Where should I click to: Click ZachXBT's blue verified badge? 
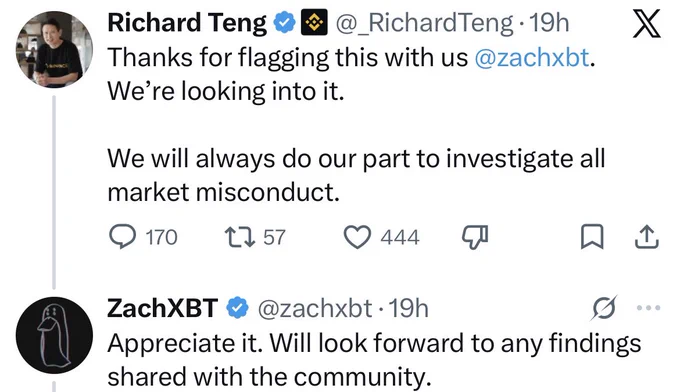tap(237, 308)
